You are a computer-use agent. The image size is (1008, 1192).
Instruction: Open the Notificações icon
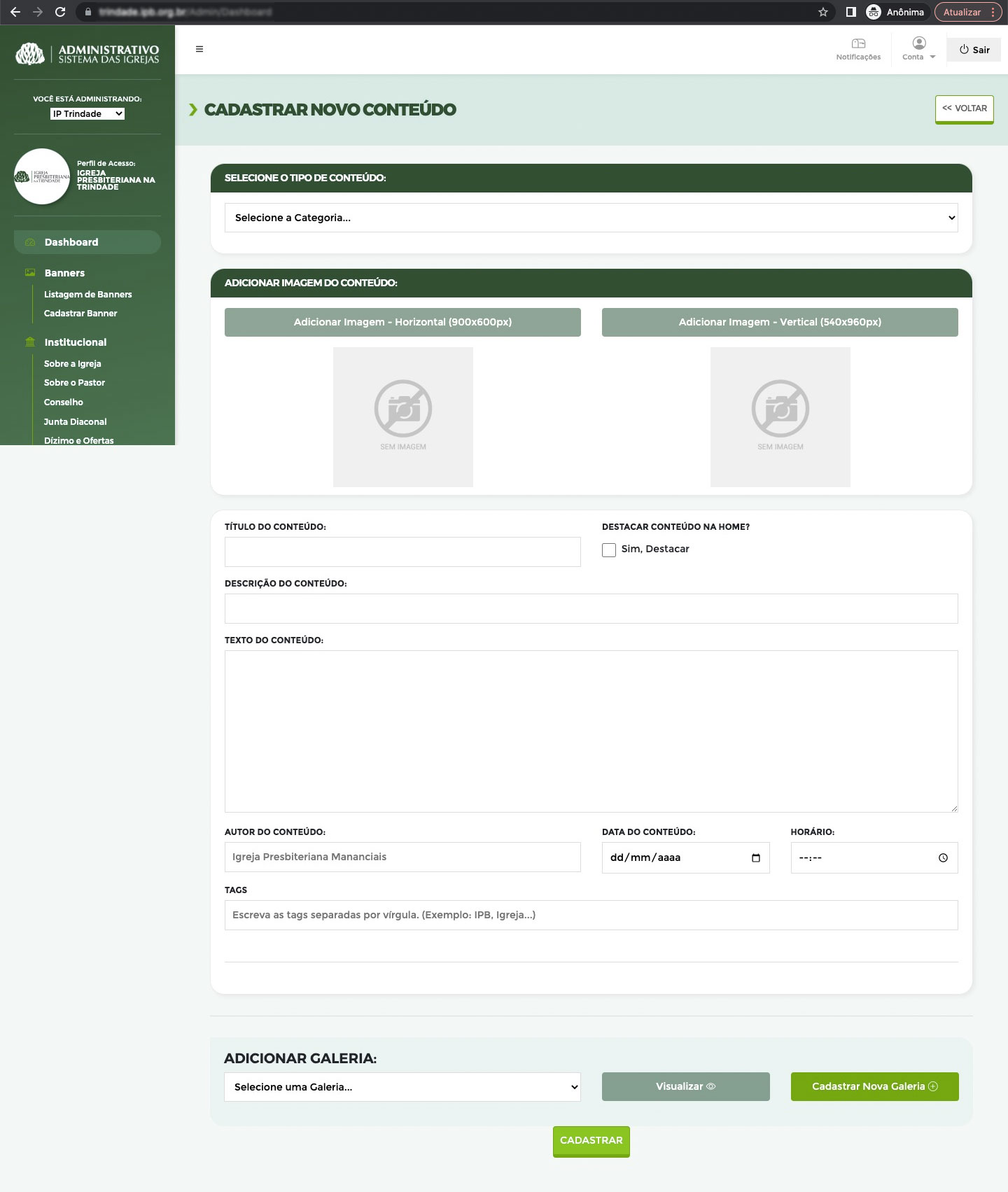(x=858, y=44)
